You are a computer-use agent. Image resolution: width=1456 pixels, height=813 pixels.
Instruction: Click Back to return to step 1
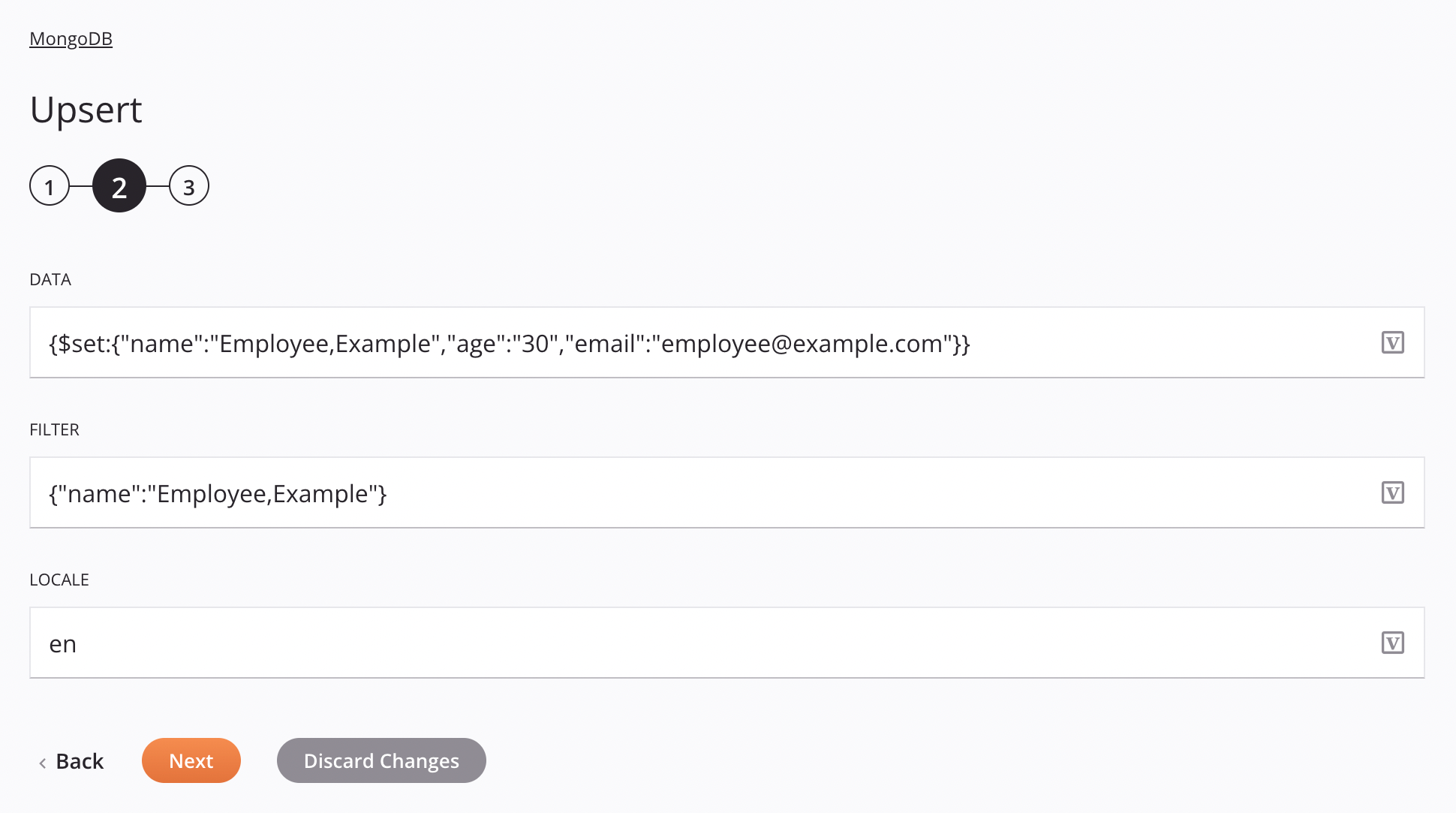[71, 760]
